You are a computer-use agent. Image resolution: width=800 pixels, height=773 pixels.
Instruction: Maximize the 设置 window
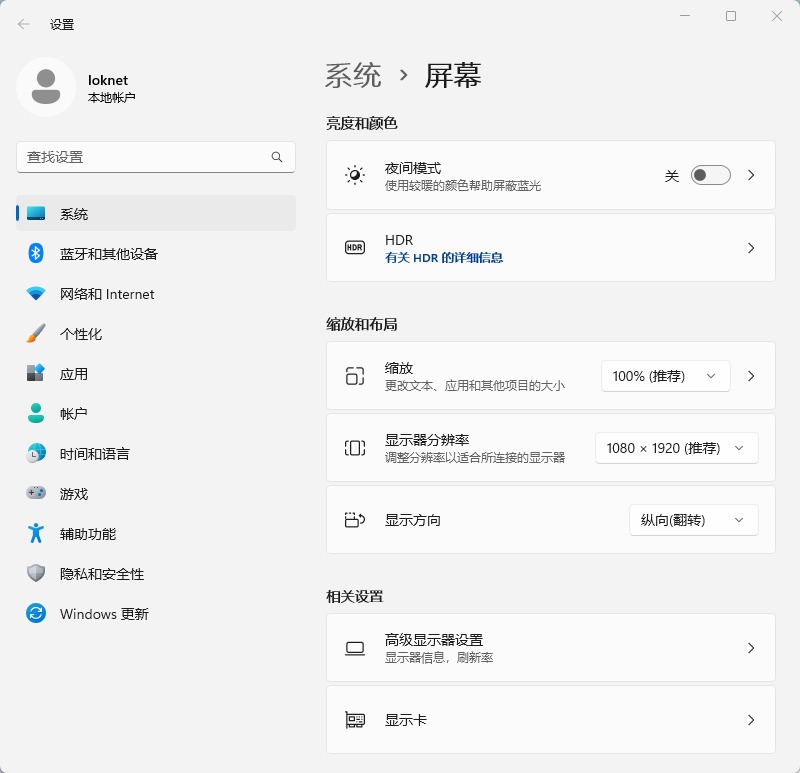pos(731,16)
